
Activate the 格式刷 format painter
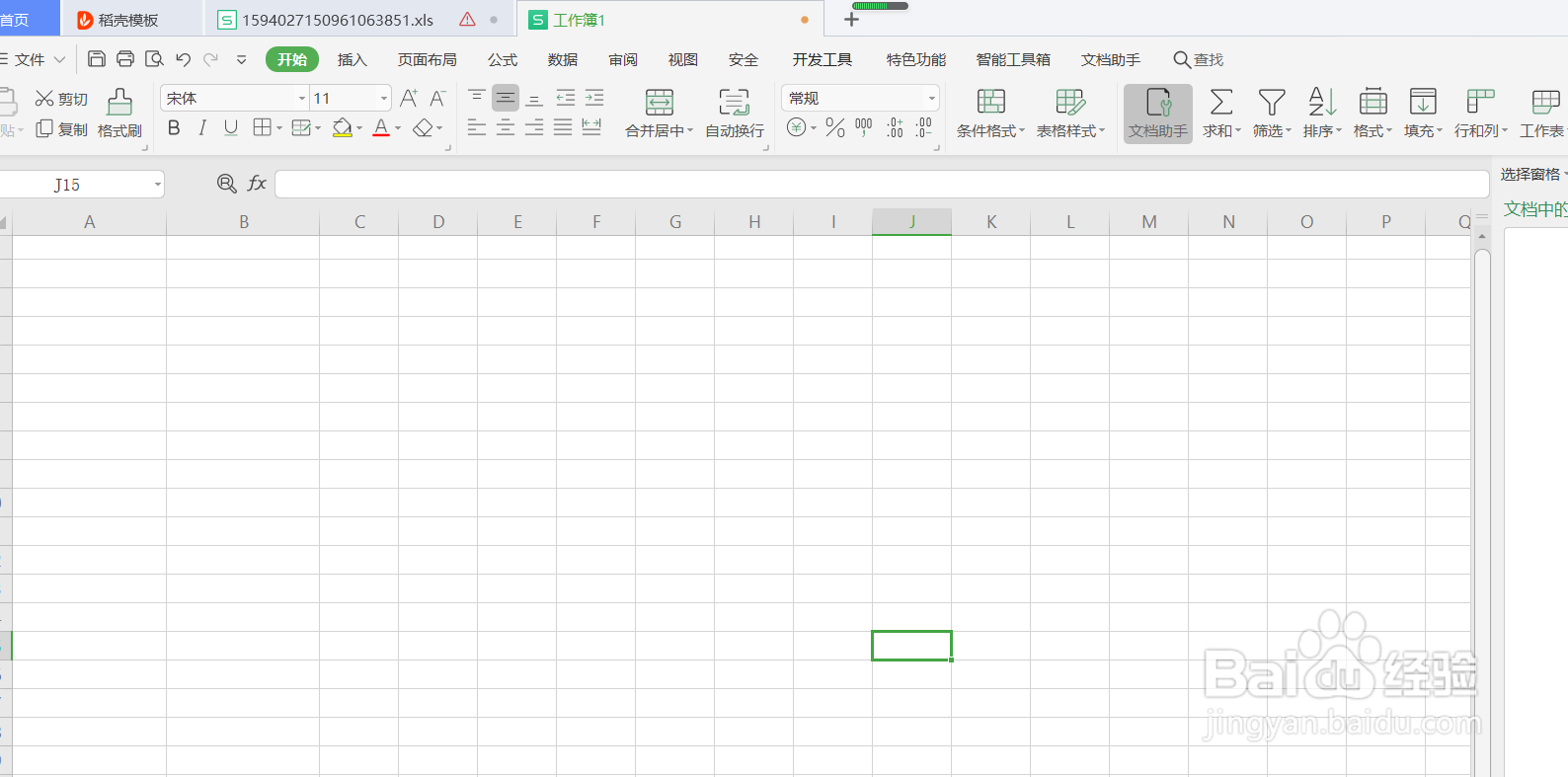(119, 113)
